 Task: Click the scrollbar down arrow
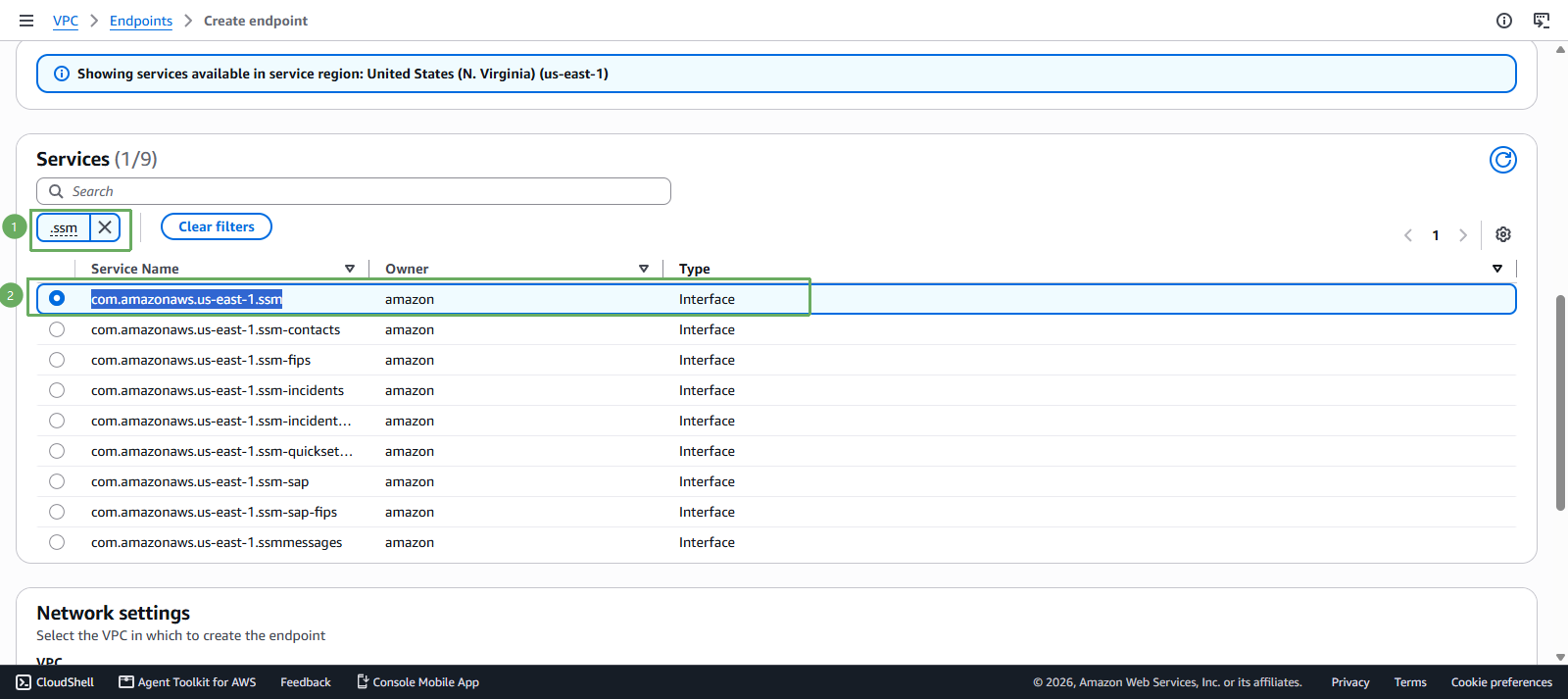click(1560, 658)
